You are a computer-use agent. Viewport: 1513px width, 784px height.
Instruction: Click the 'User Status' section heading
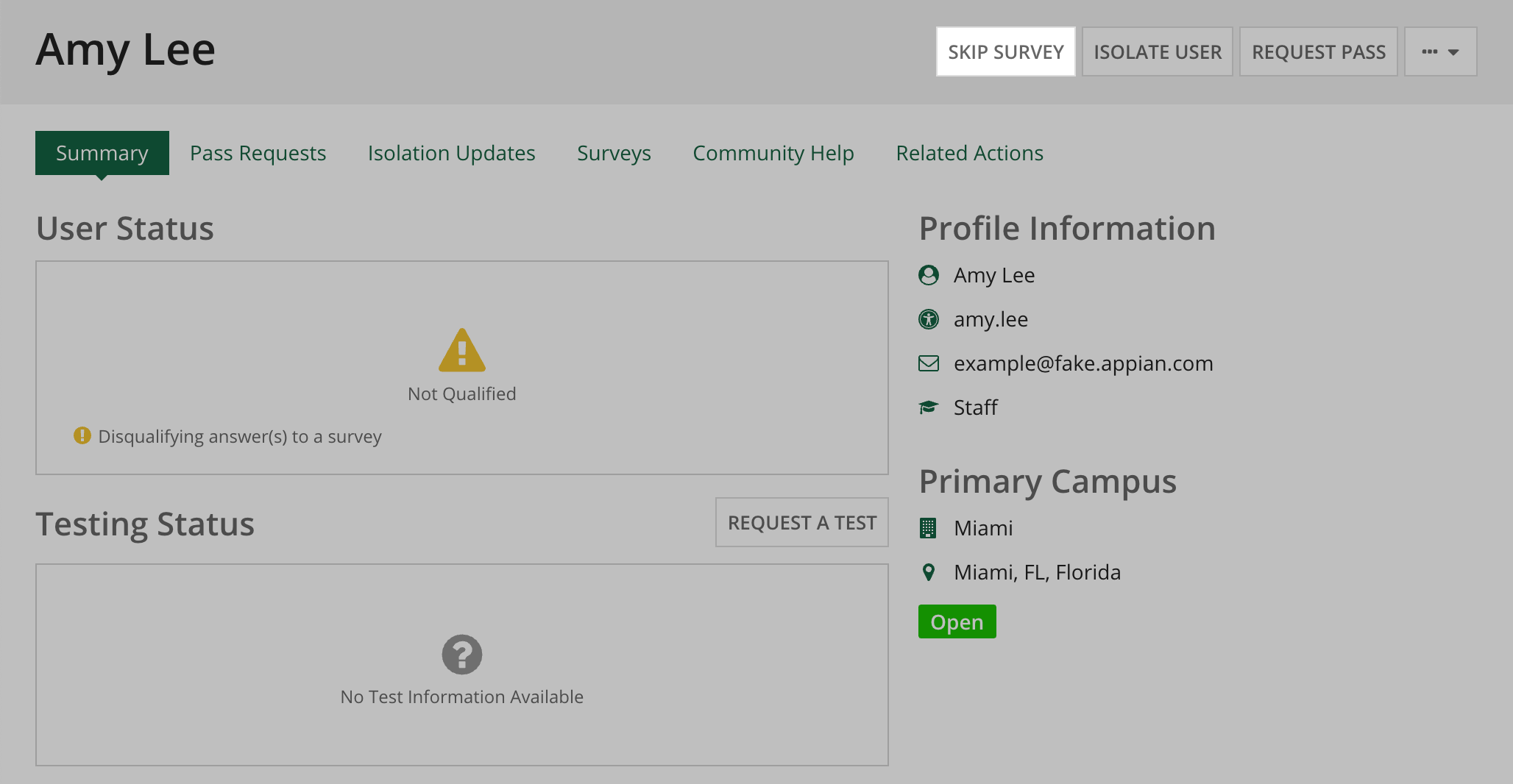click(x=125, y=229)
